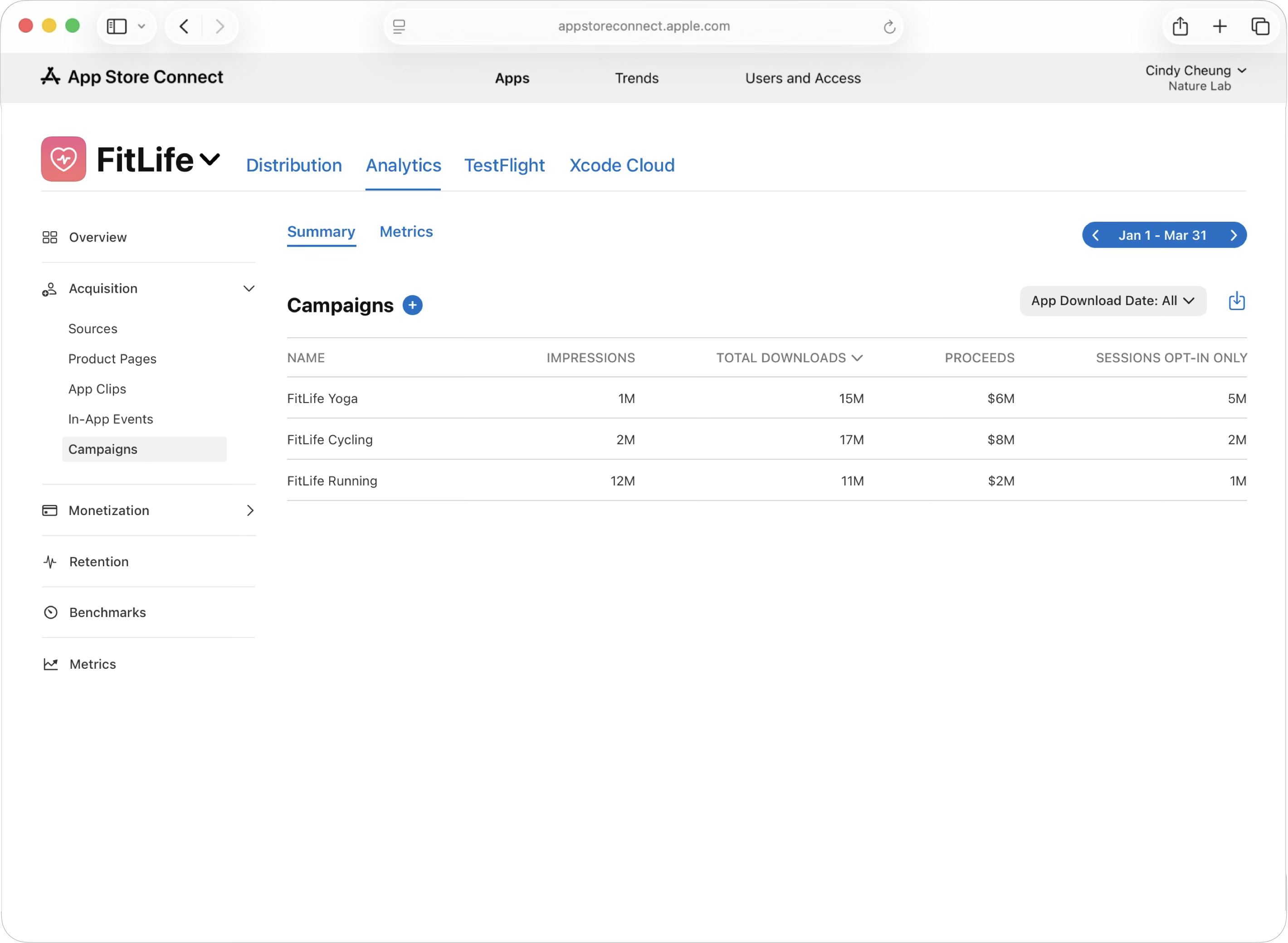1288x943 pixels.
Task: Click the FitLife app icon
Action: point(63,159)
